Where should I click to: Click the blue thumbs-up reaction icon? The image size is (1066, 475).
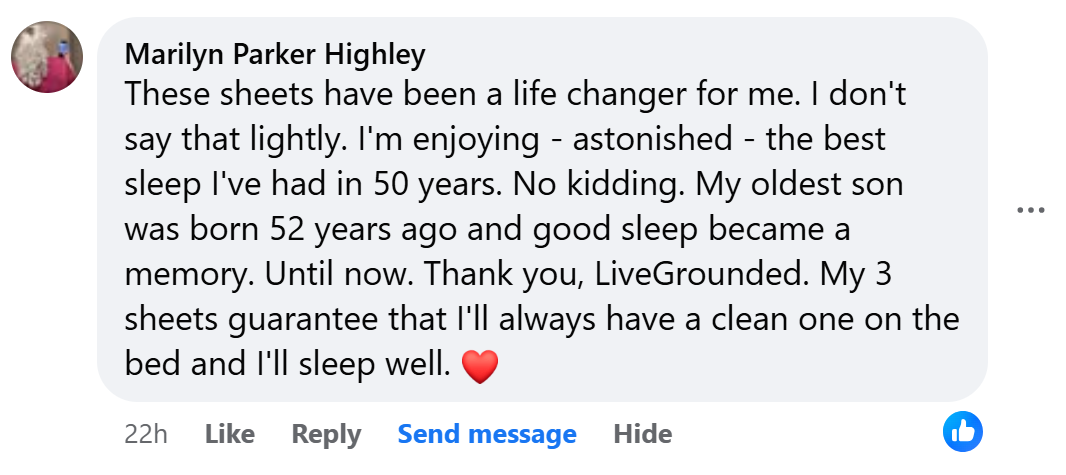963,431
